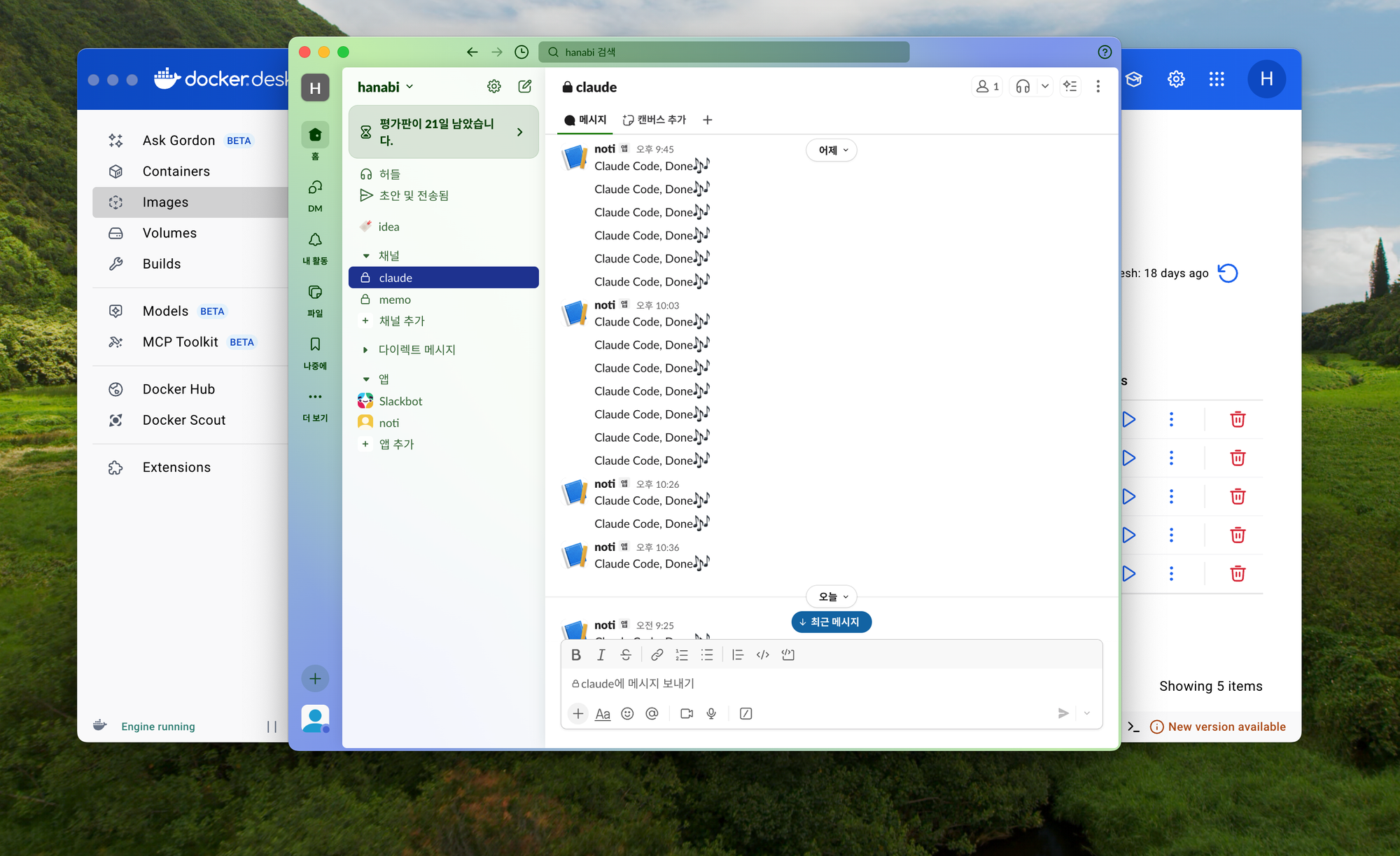Click the message input field in claude

832,683
